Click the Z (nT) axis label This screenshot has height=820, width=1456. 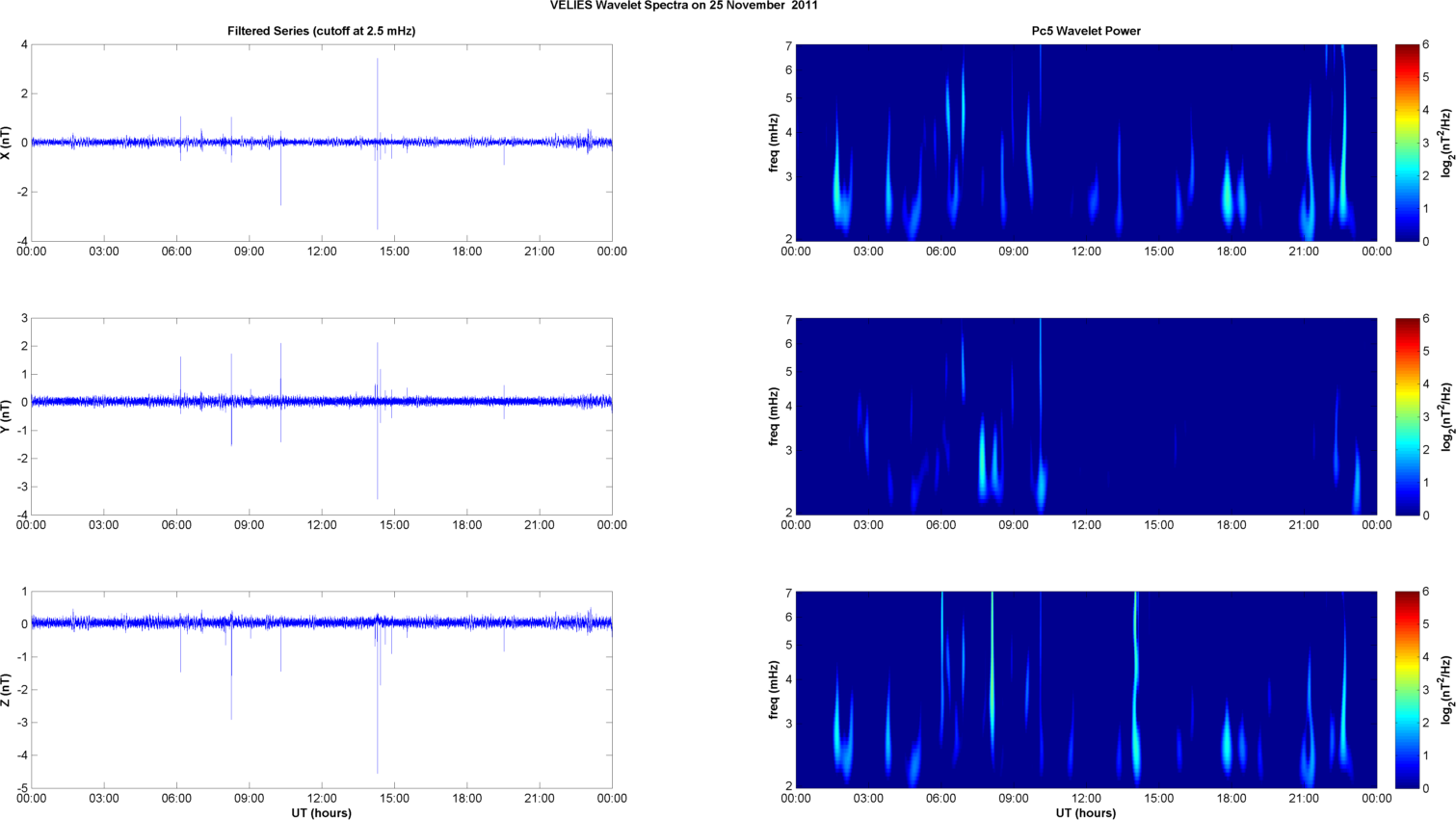(8, 690)
